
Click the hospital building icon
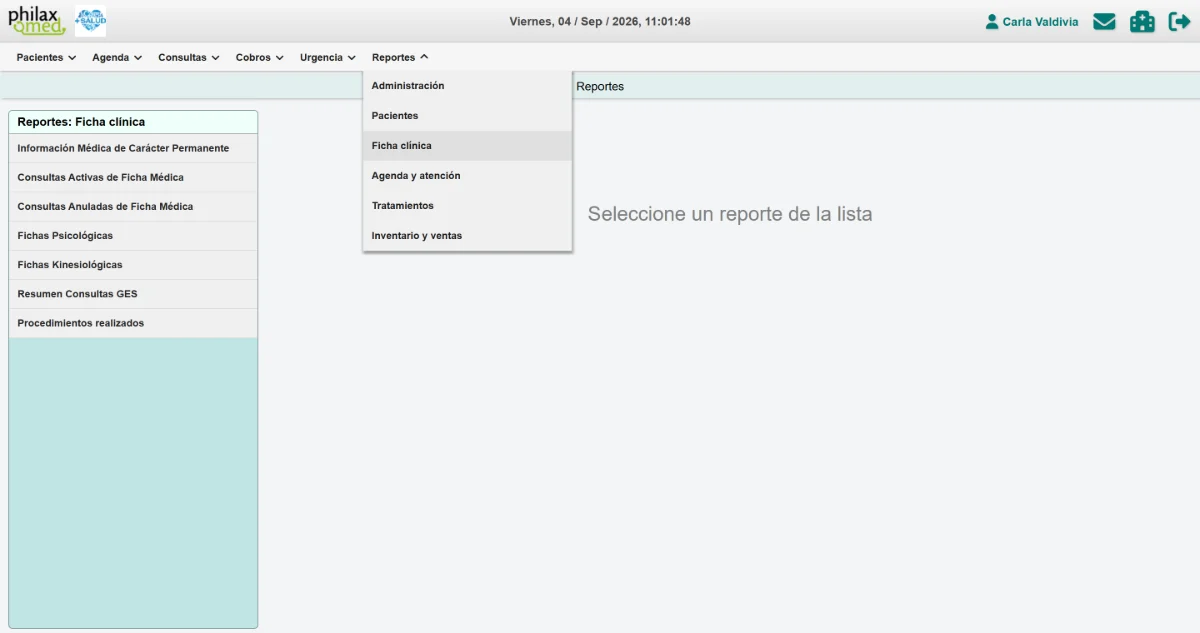[x=1142, y=21]
